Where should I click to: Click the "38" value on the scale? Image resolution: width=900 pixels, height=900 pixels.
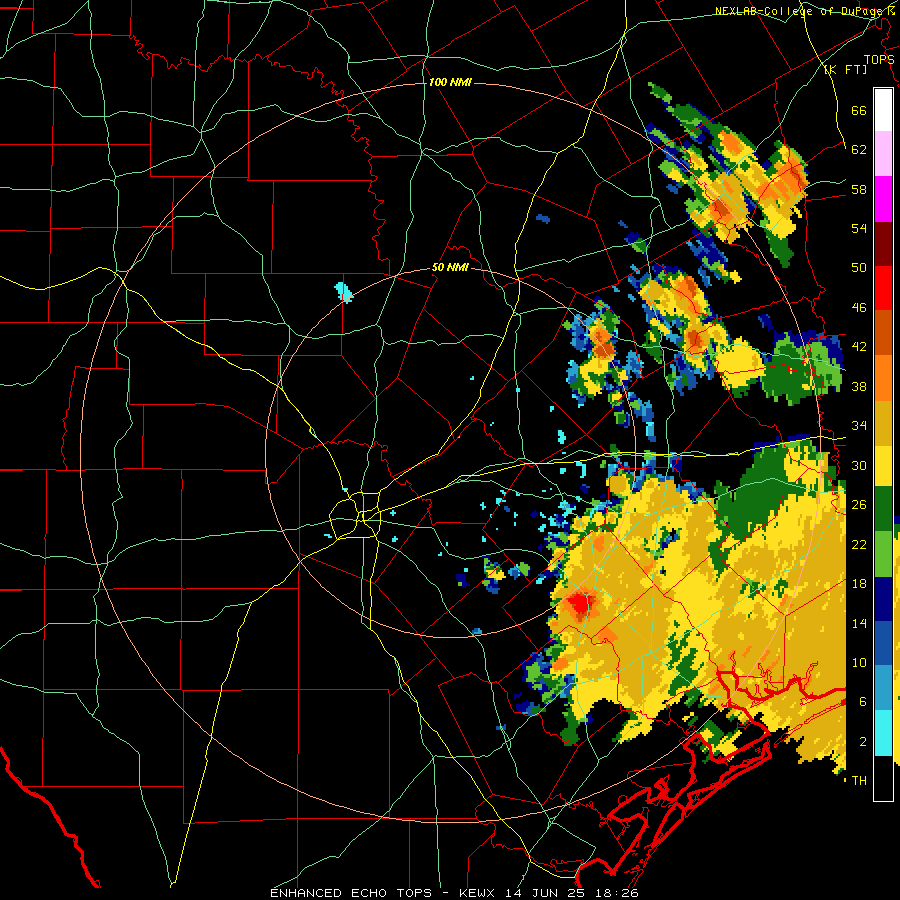(859, 387)
